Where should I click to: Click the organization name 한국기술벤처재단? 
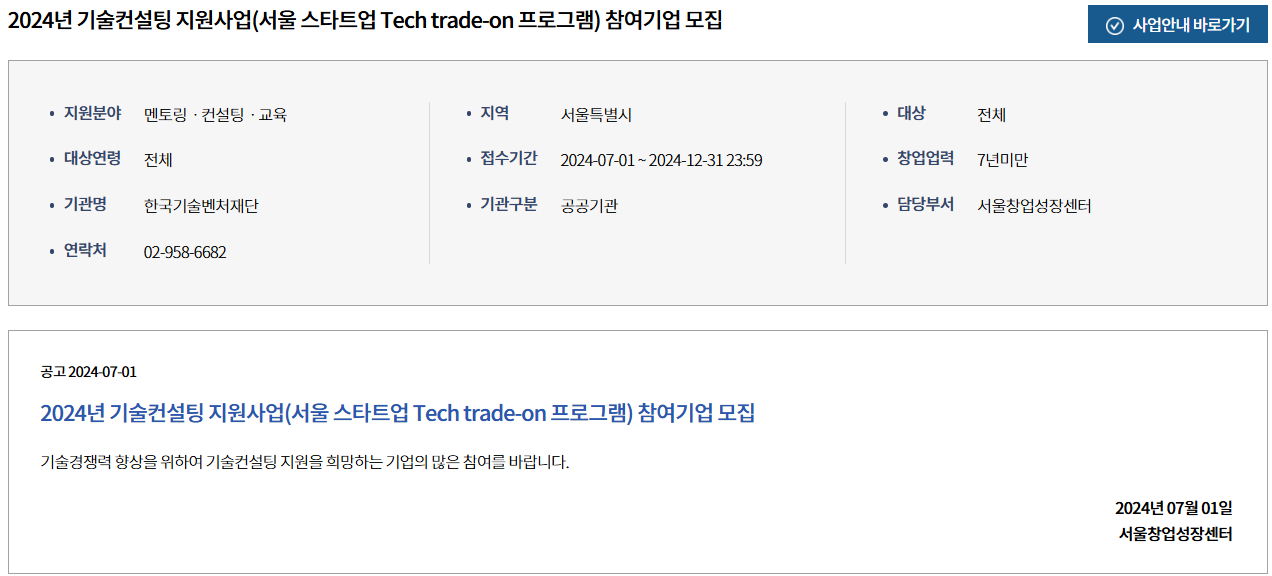pos(201,206)
